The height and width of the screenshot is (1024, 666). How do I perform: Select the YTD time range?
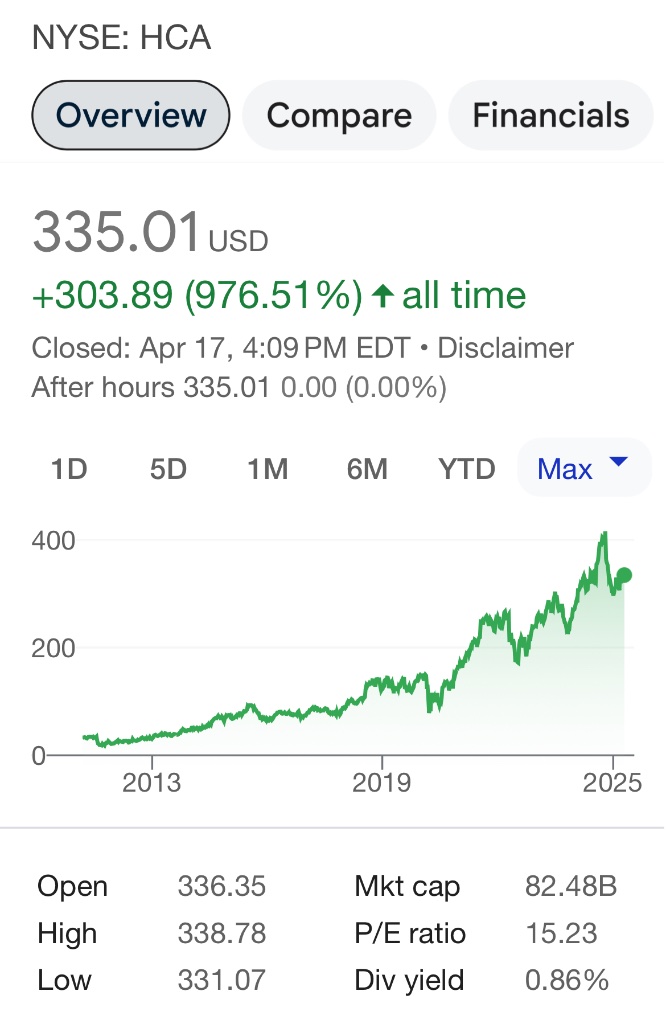click(x=467, y=468)
